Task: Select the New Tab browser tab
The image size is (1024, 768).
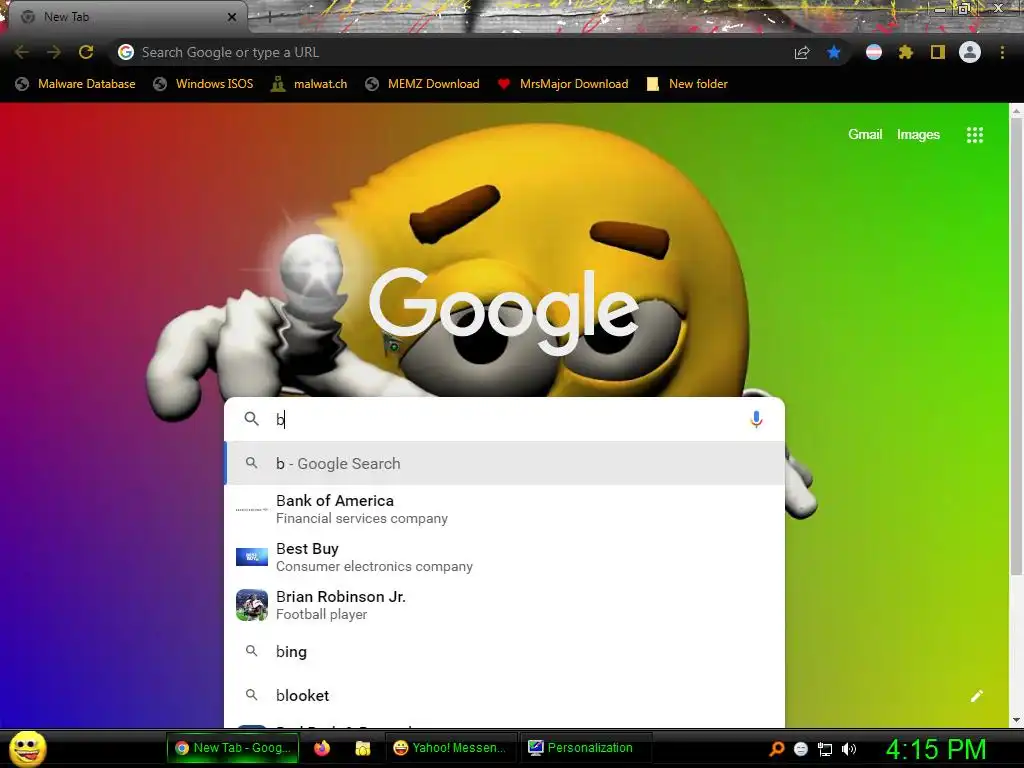Action: coord(124,17)
